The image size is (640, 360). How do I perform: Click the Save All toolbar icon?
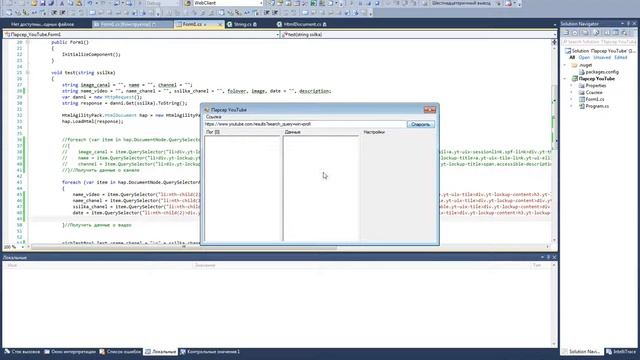click(x=51, y=3)
